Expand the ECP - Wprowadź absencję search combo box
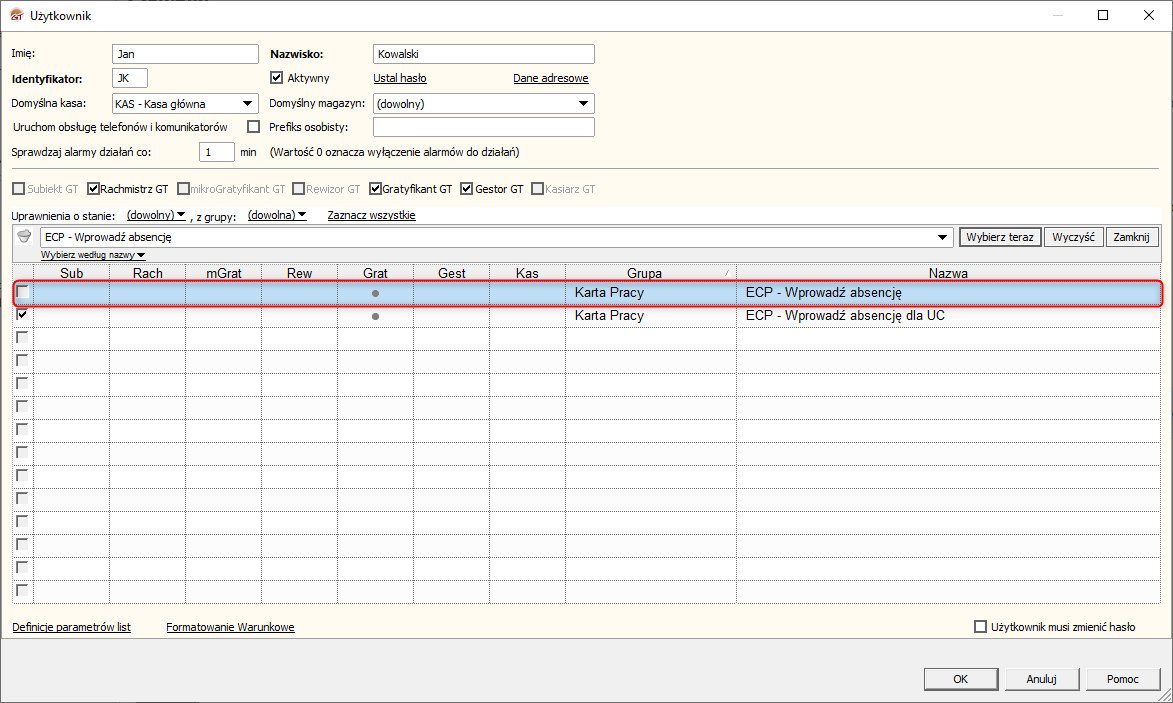Image resolution: width=1173 pixels, height=703 pixels. 942,237
